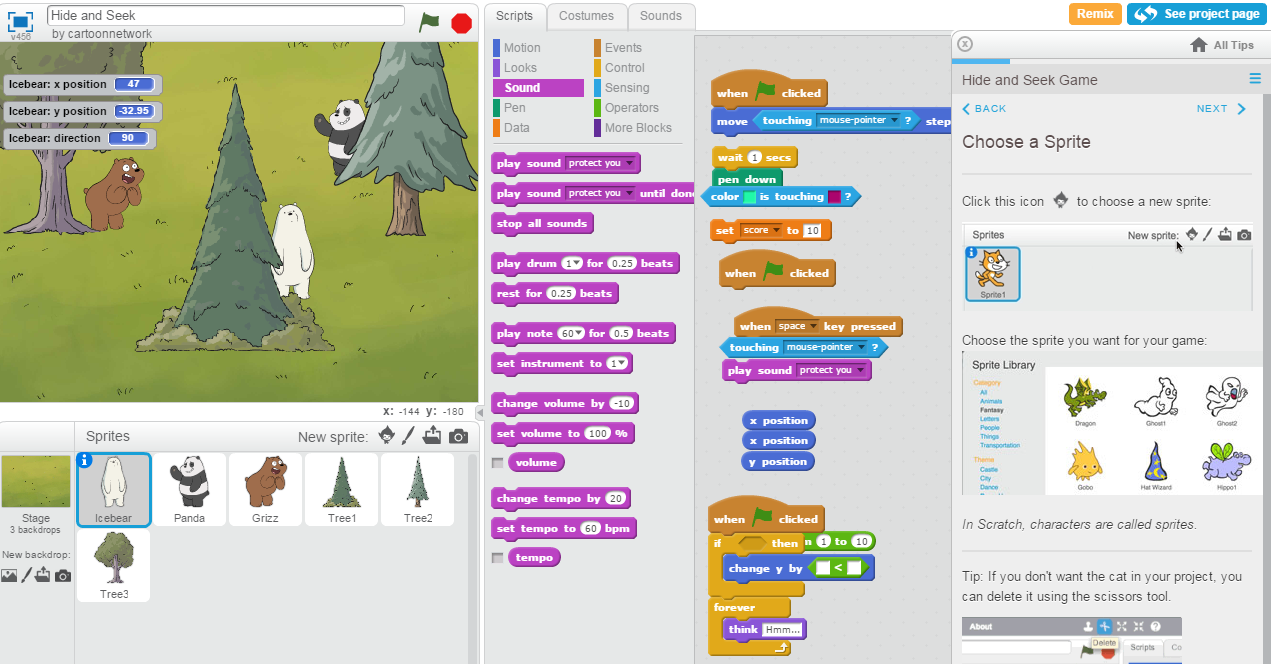Open the Data block category
1271x664 pixels.
517,128
